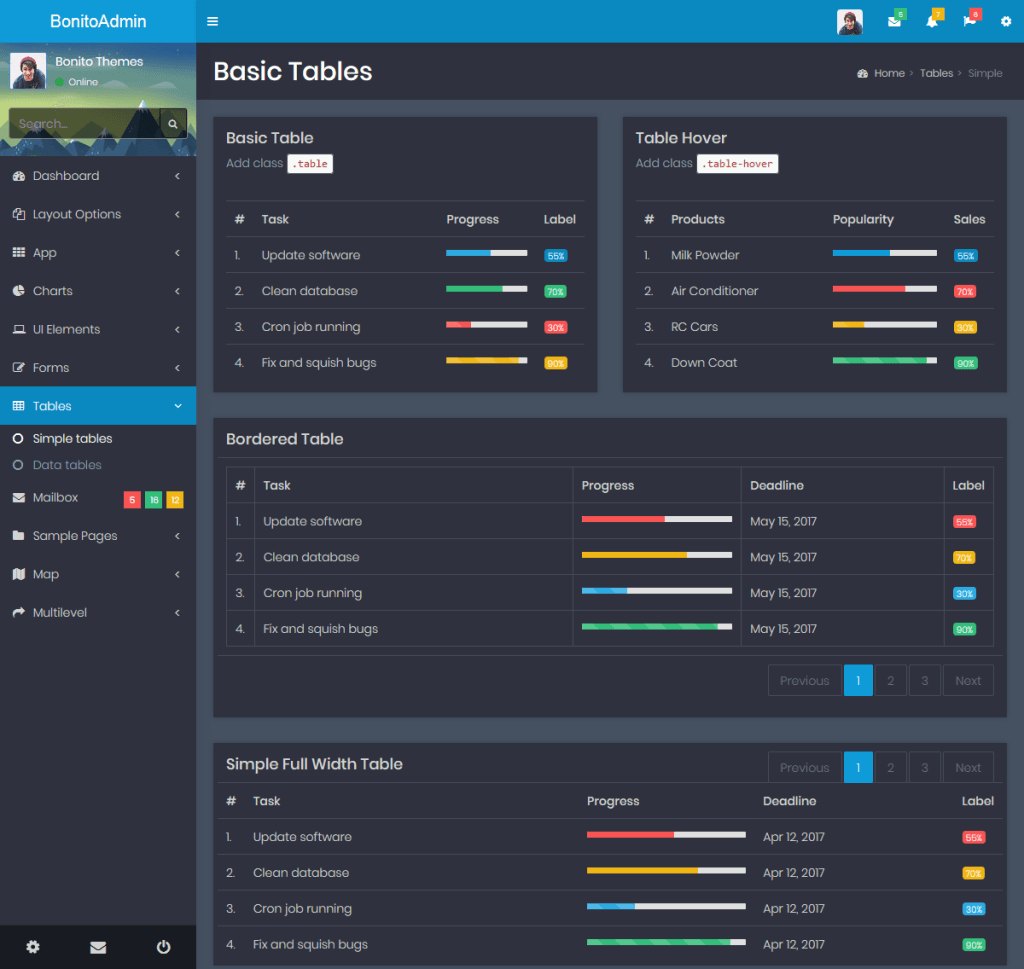The width and height of the screenshot is (1024, 969).
Task: Click Air Conditioner popularity bar
Action: click(884, 289)
